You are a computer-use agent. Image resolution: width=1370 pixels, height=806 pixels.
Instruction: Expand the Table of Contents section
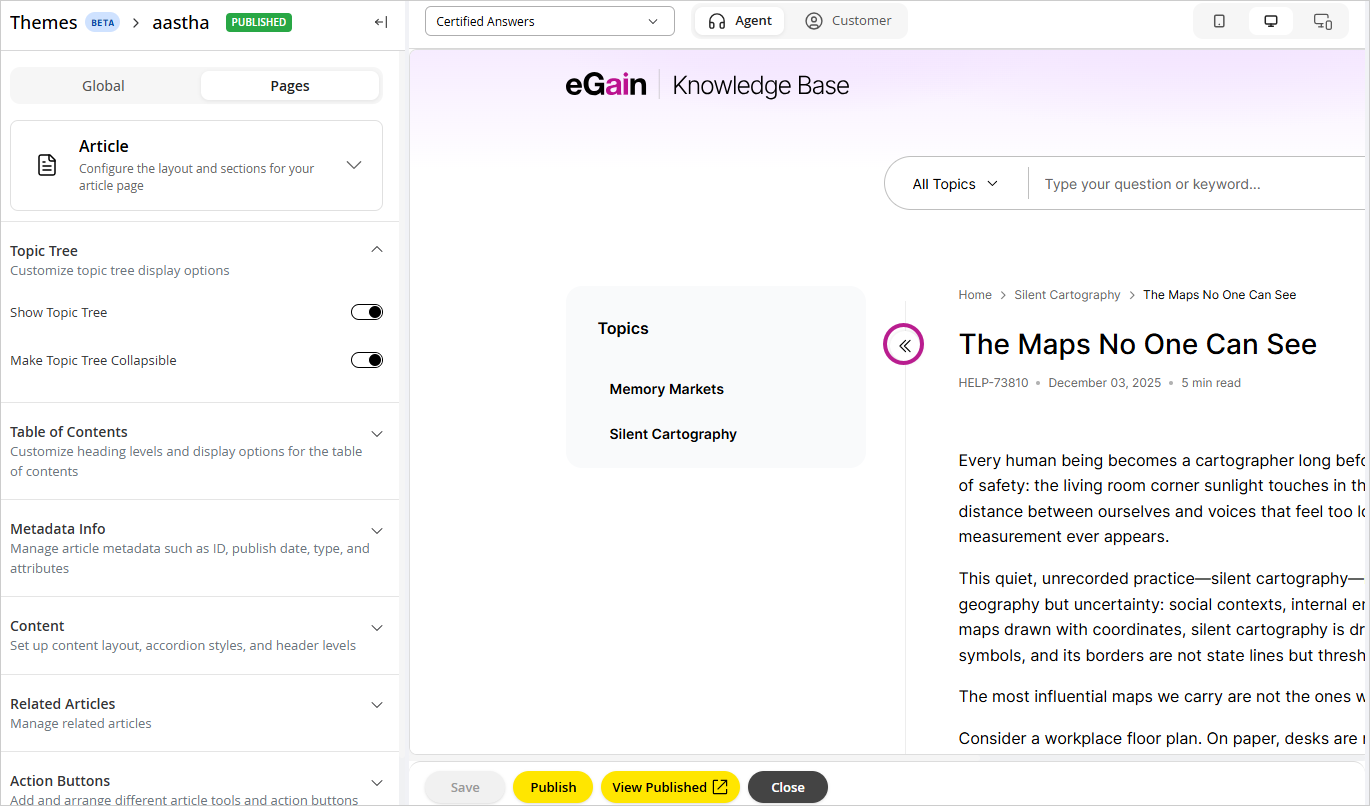pyautogui.click(x=376, y=433)
